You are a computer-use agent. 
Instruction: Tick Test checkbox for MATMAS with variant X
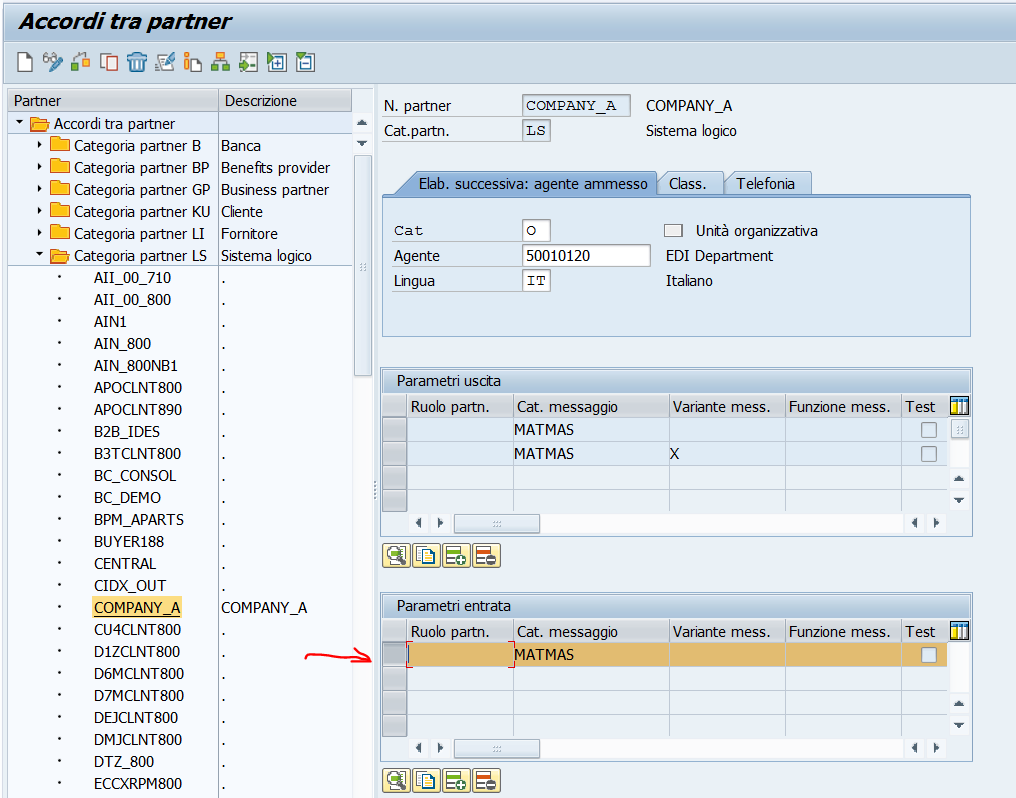[x=929, y=453]
